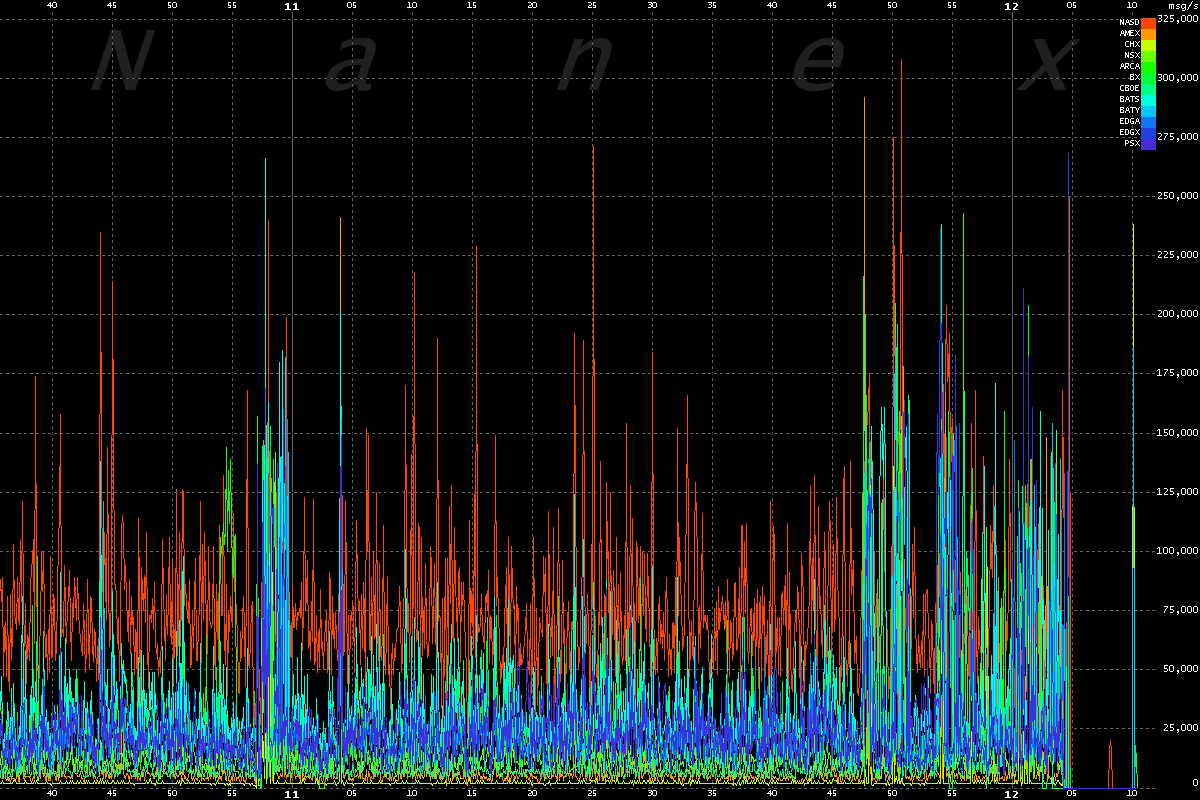The width and height of the screenshot is (1200, 800).
Task: Select the 225,000 y-axis value
Action: click(1177, 256)
